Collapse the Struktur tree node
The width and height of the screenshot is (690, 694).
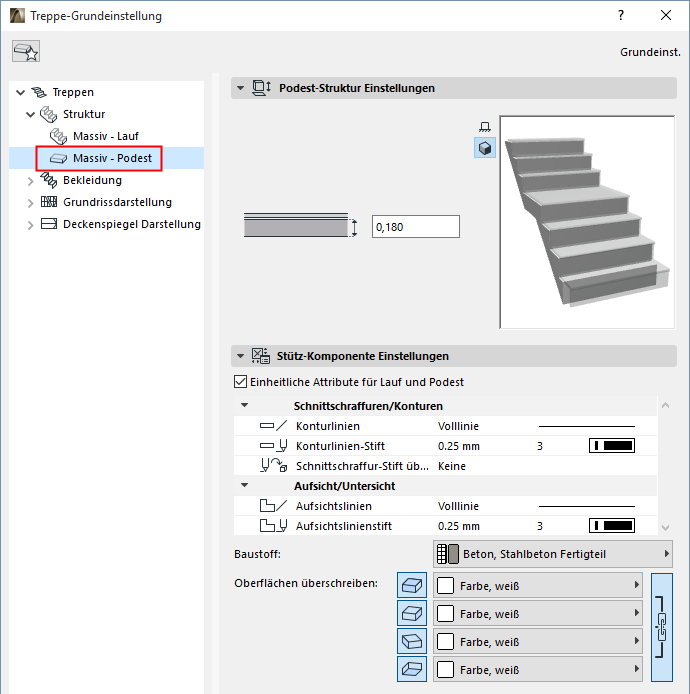click(x=31, y=115)
